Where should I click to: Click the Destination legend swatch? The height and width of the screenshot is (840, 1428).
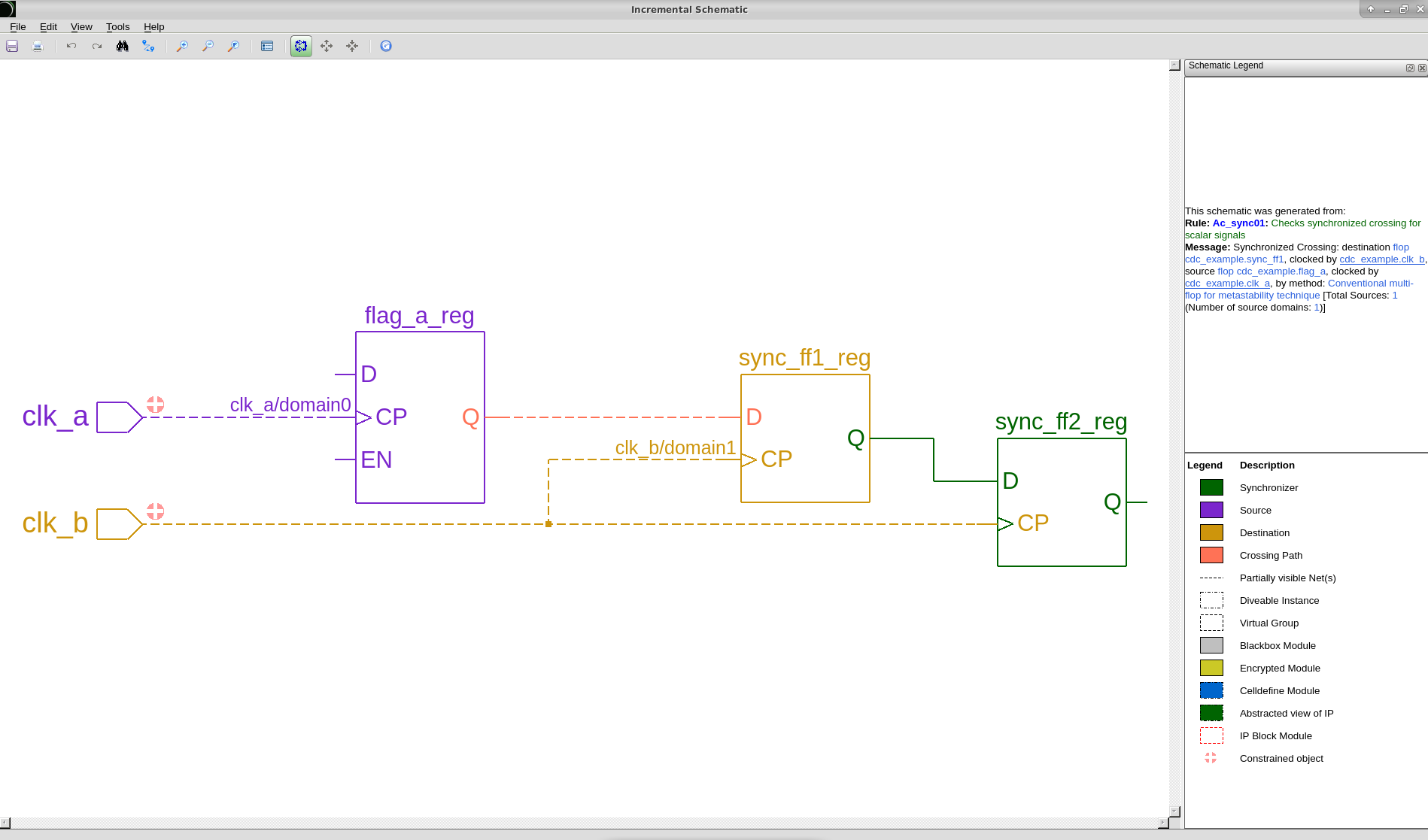coord(1211,532)
